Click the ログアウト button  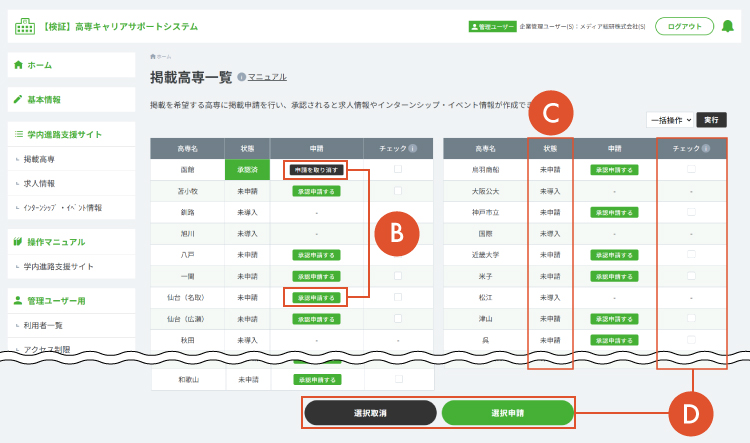(684, 27)
